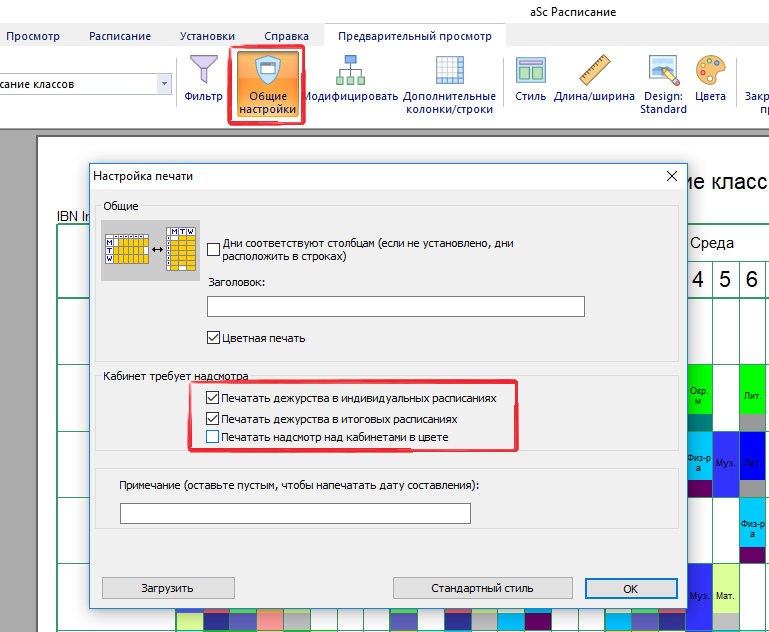This screenshot has height=632, width=769.
Task: Enable 'Дни соответствуют столбцам' checkbox
Action: click(x=214, y=249)
